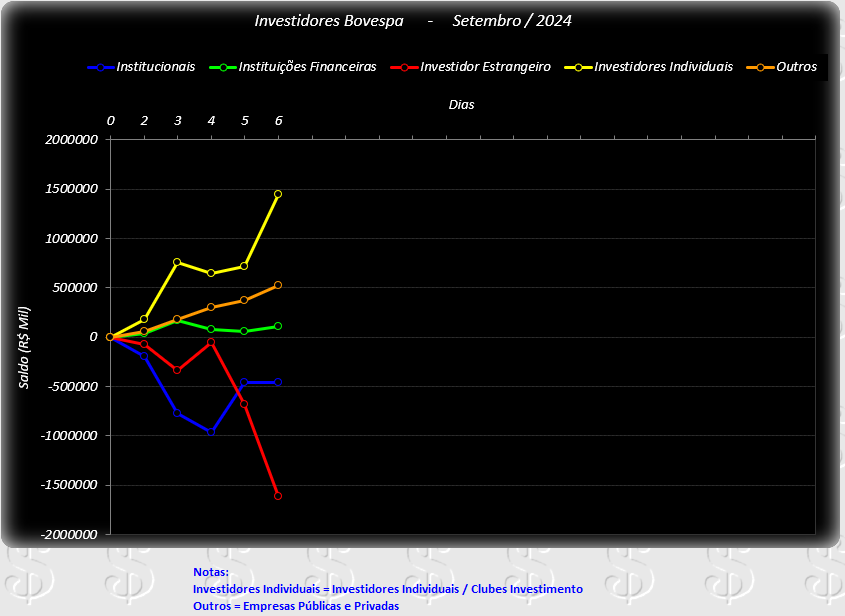Viewport: 845px width, 616px height.
Task: Click the note 'Outros = Empresas Públicas e Privadas'
Action: coord(296,606)
